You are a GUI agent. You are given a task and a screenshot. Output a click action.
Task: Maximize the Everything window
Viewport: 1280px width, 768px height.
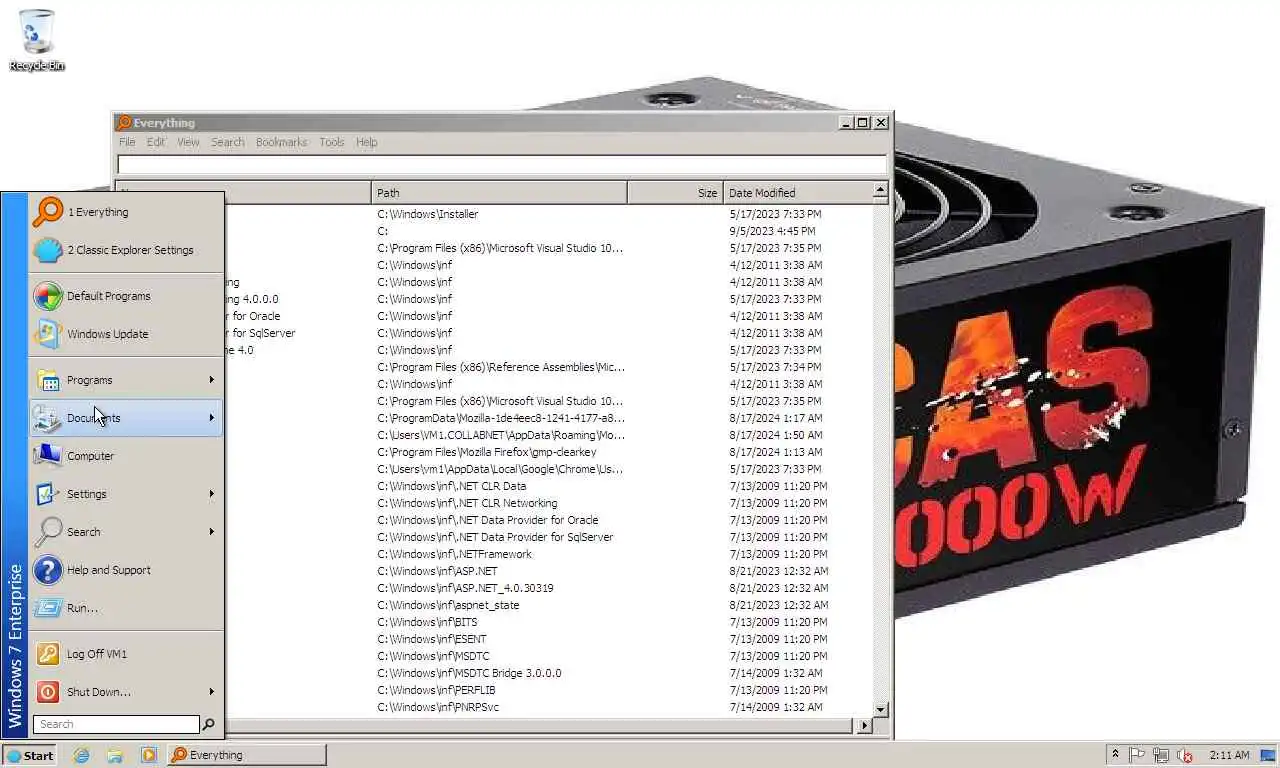pos(863,123)
